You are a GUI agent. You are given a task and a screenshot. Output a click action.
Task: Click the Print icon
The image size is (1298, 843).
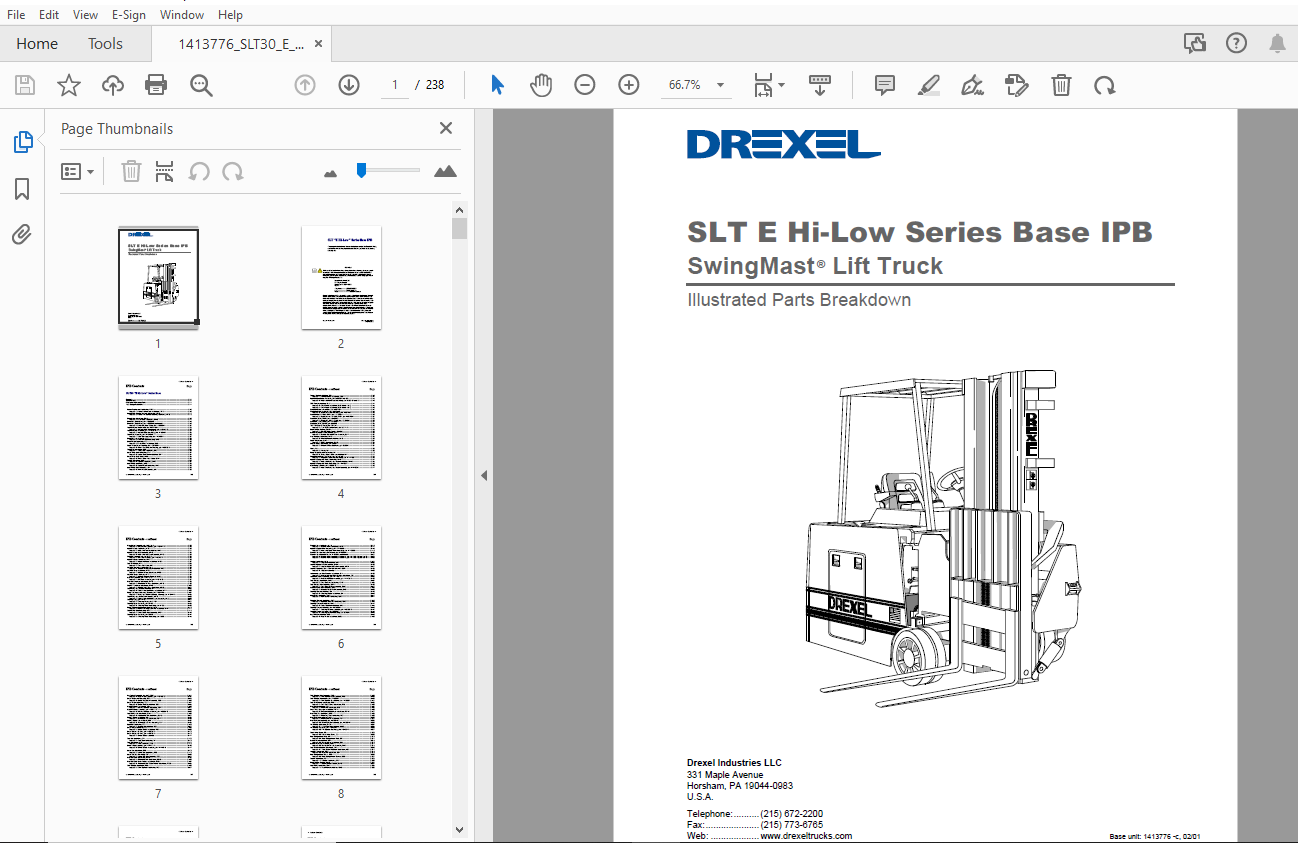pos(156,85)
